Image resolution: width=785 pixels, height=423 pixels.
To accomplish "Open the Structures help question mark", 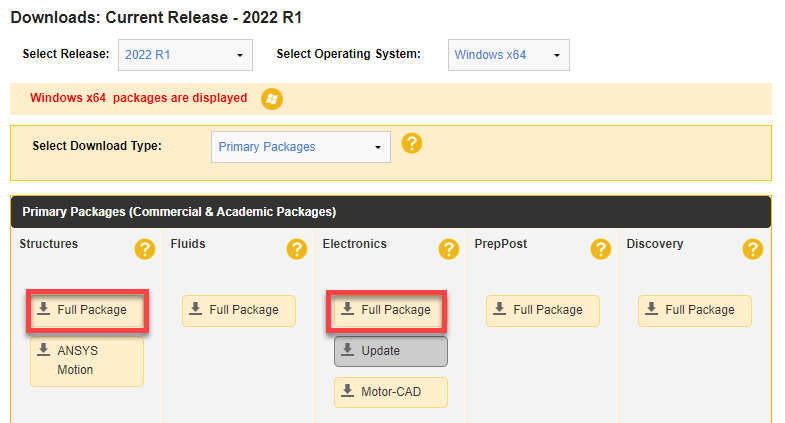I will (145, 249).
